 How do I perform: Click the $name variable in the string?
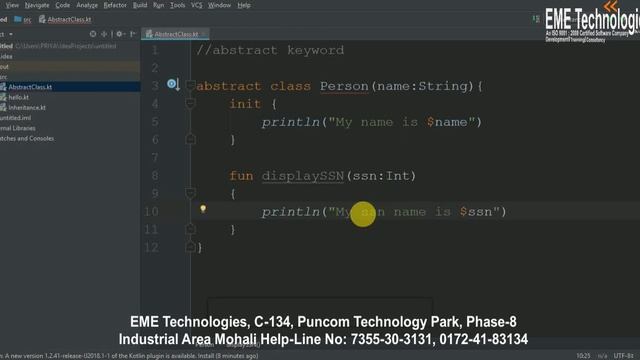click(x=447, y=122)
